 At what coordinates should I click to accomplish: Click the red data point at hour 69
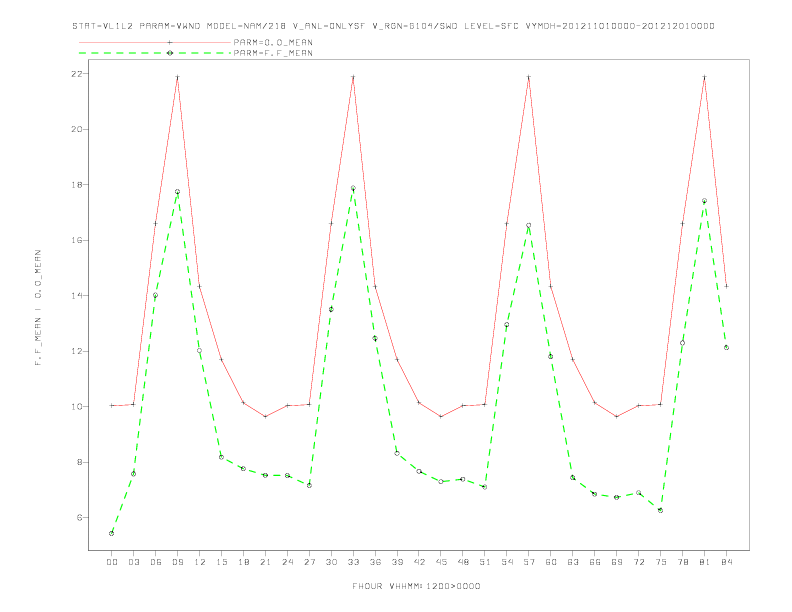617,417
